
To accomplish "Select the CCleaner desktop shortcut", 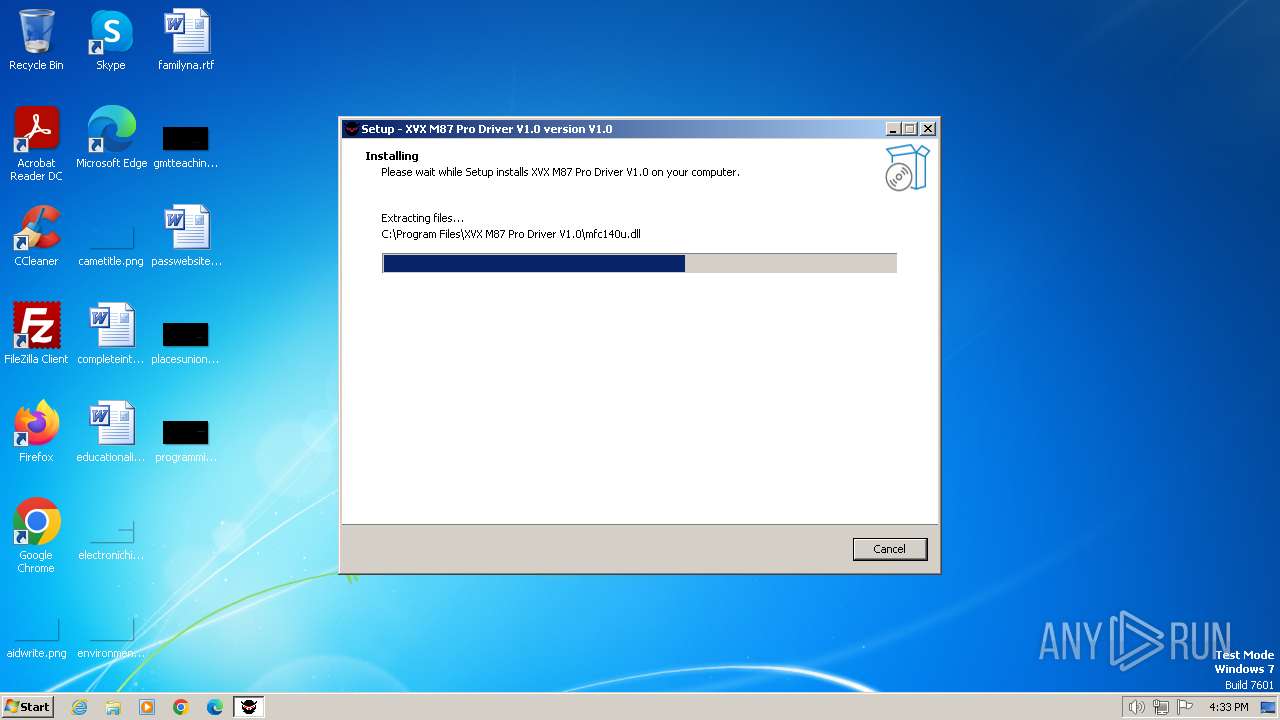I will coord(36,236).
